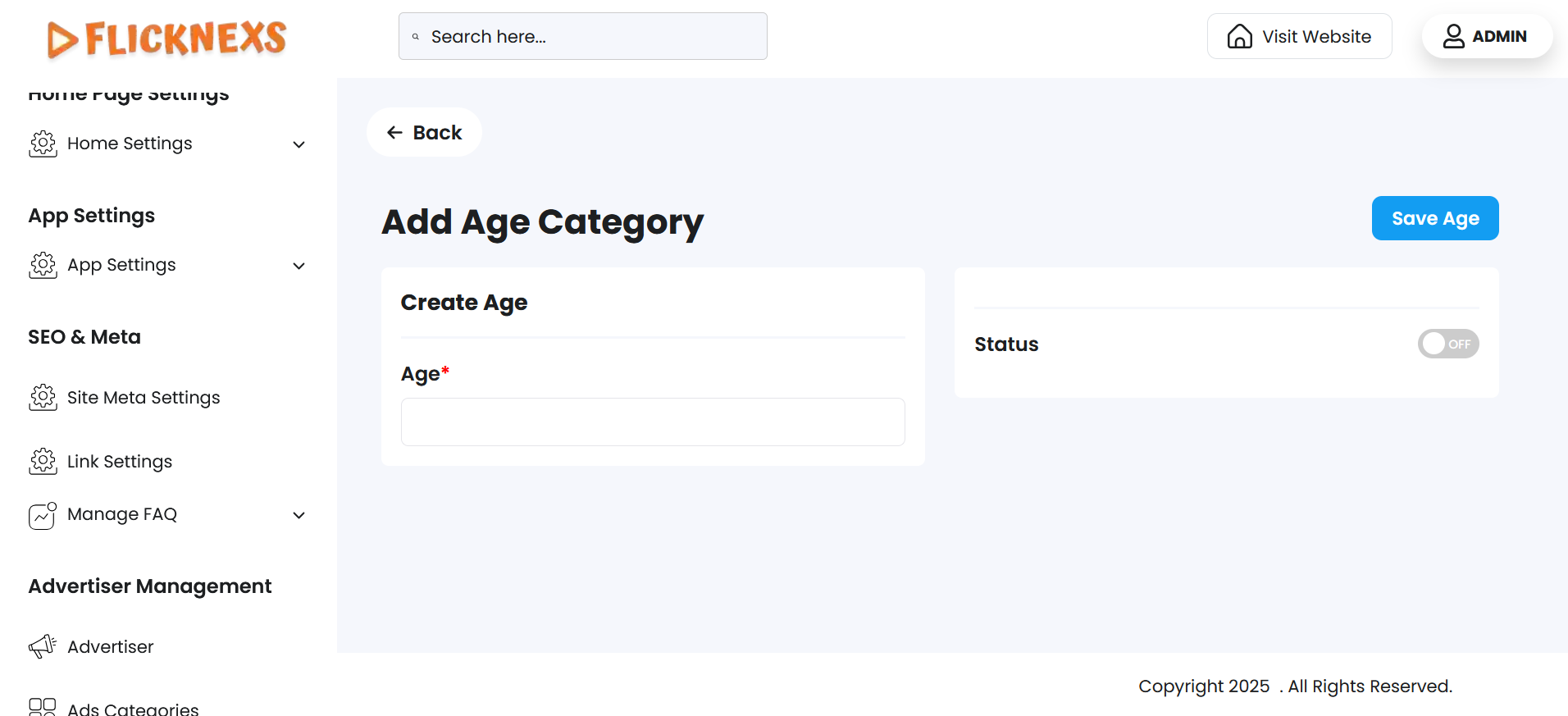1568x716 pixels.
Task: Open Site Meta Settings menu item
Action: click(x=144, y=398)
